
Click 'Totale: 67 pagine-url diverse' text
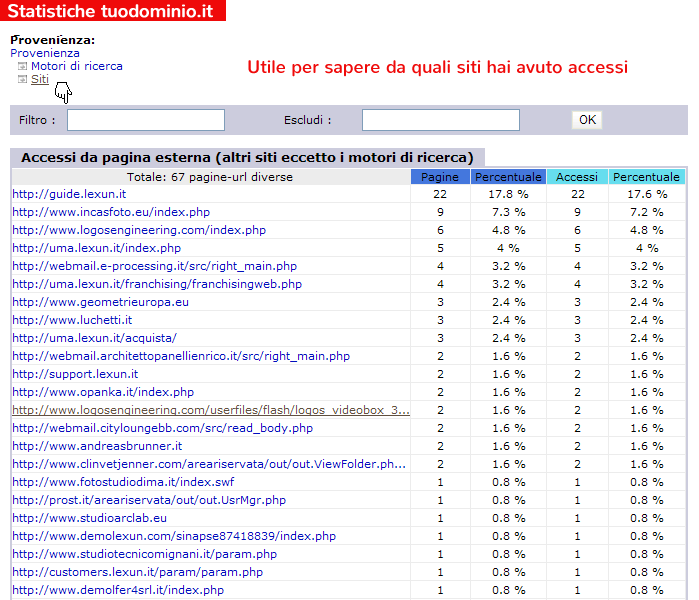coord(210,177)
